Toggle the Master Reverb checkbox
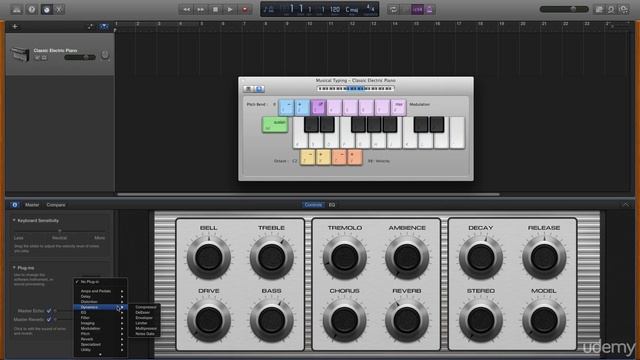This screenshot has width=640, height=360. click(x=49, y=320)
